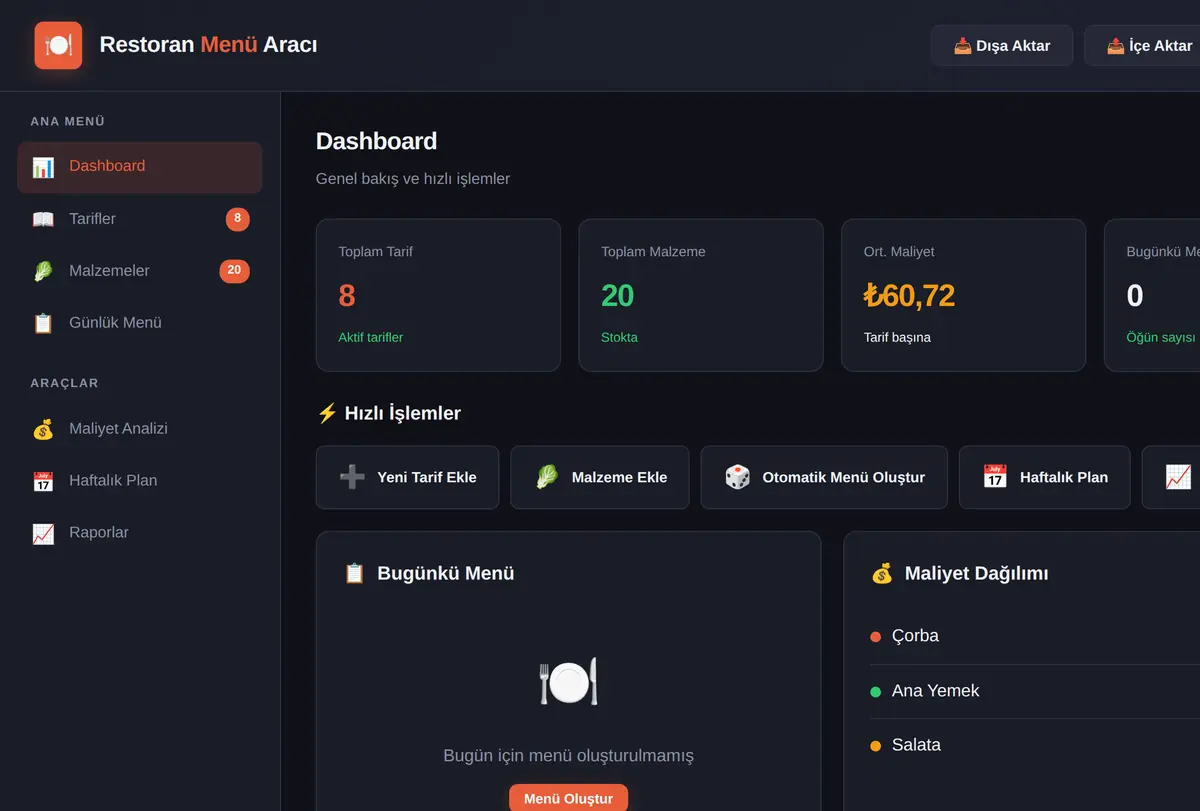Viewport: 1200px width, 811px height.
Task: Click the Haftalık Plan calendar sidebar icon
Action: [43, 481]
